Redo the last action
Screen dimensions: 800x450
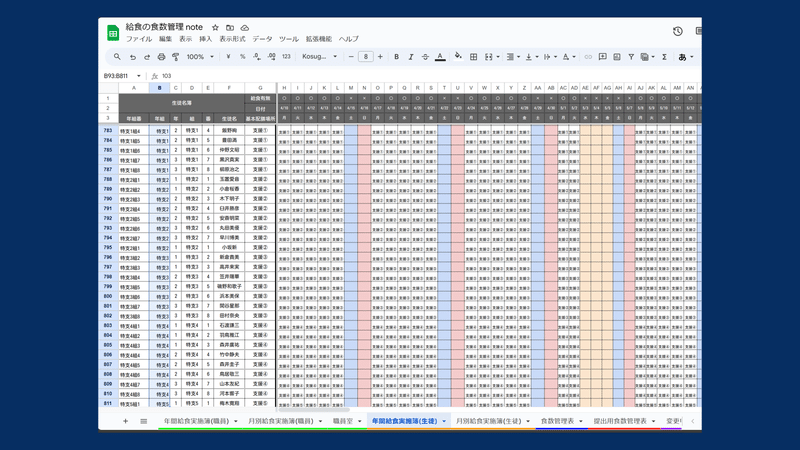pyautogui.click(x=147, y=57)
